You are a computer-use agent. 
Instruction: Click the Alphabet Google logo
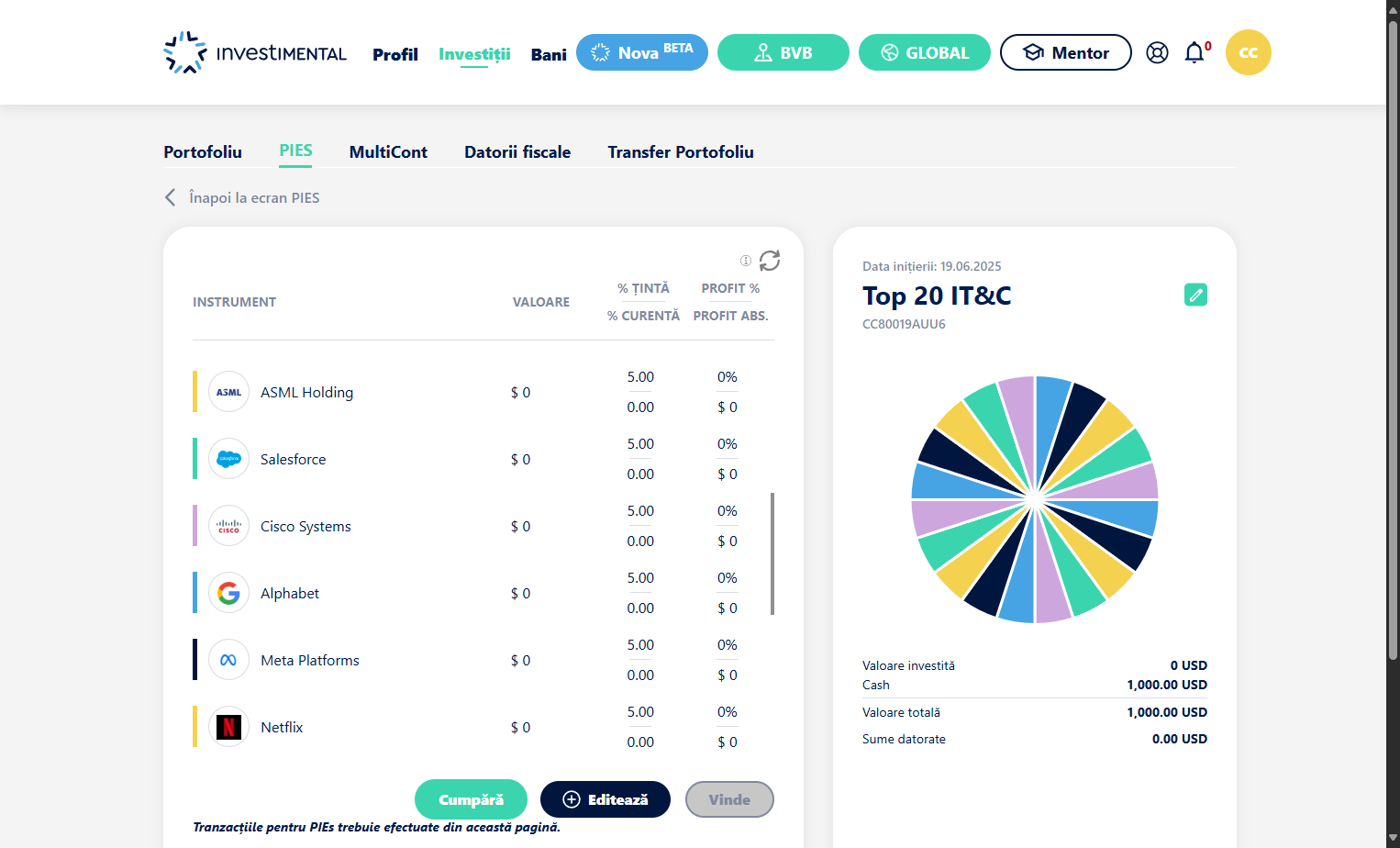point(228,593)
